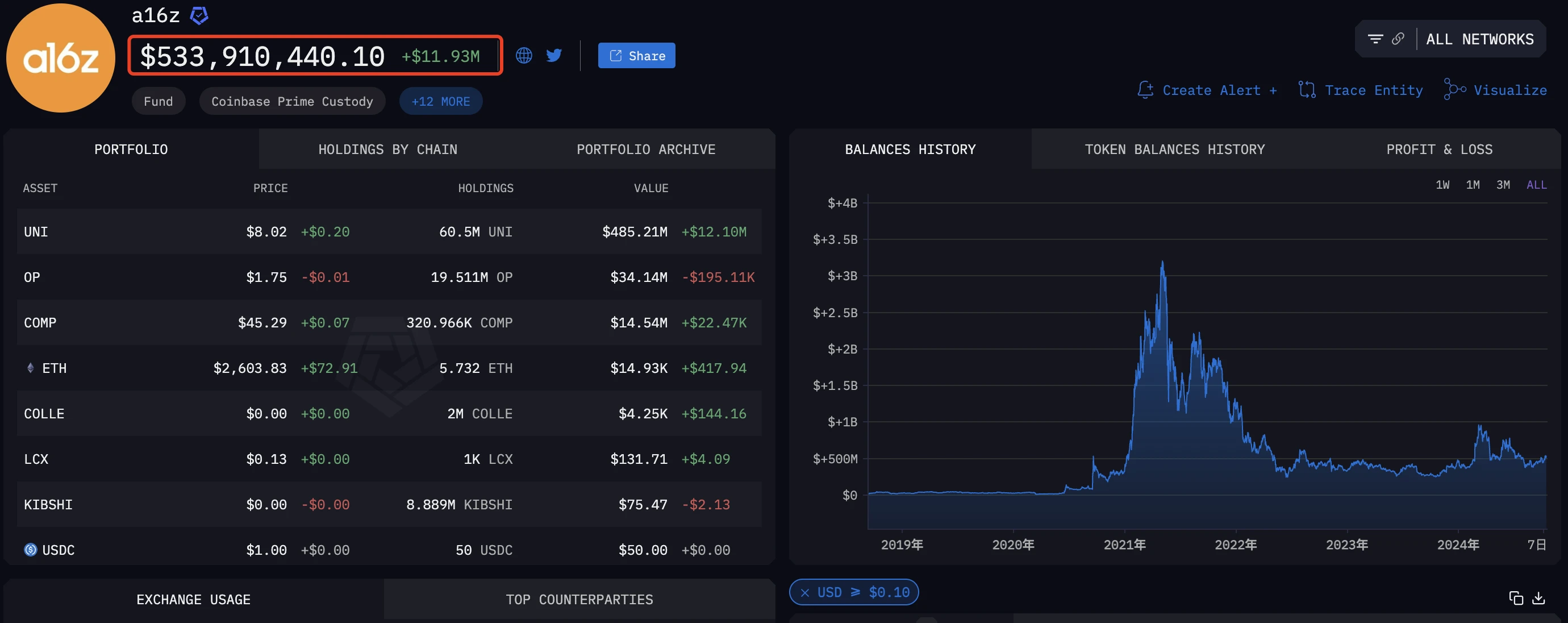Select the 3M time range
The image size is (1568, 623).
(x=1502, y=185)
